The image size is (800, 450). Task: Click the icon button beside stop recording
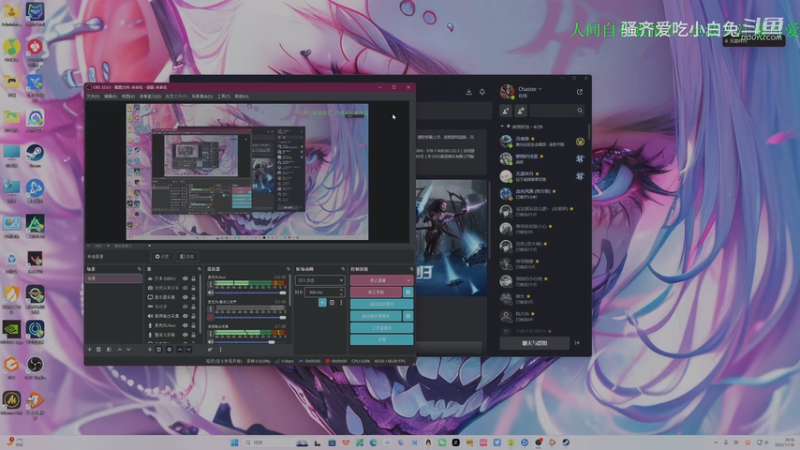pyautogui.click(x=408, y=292)
